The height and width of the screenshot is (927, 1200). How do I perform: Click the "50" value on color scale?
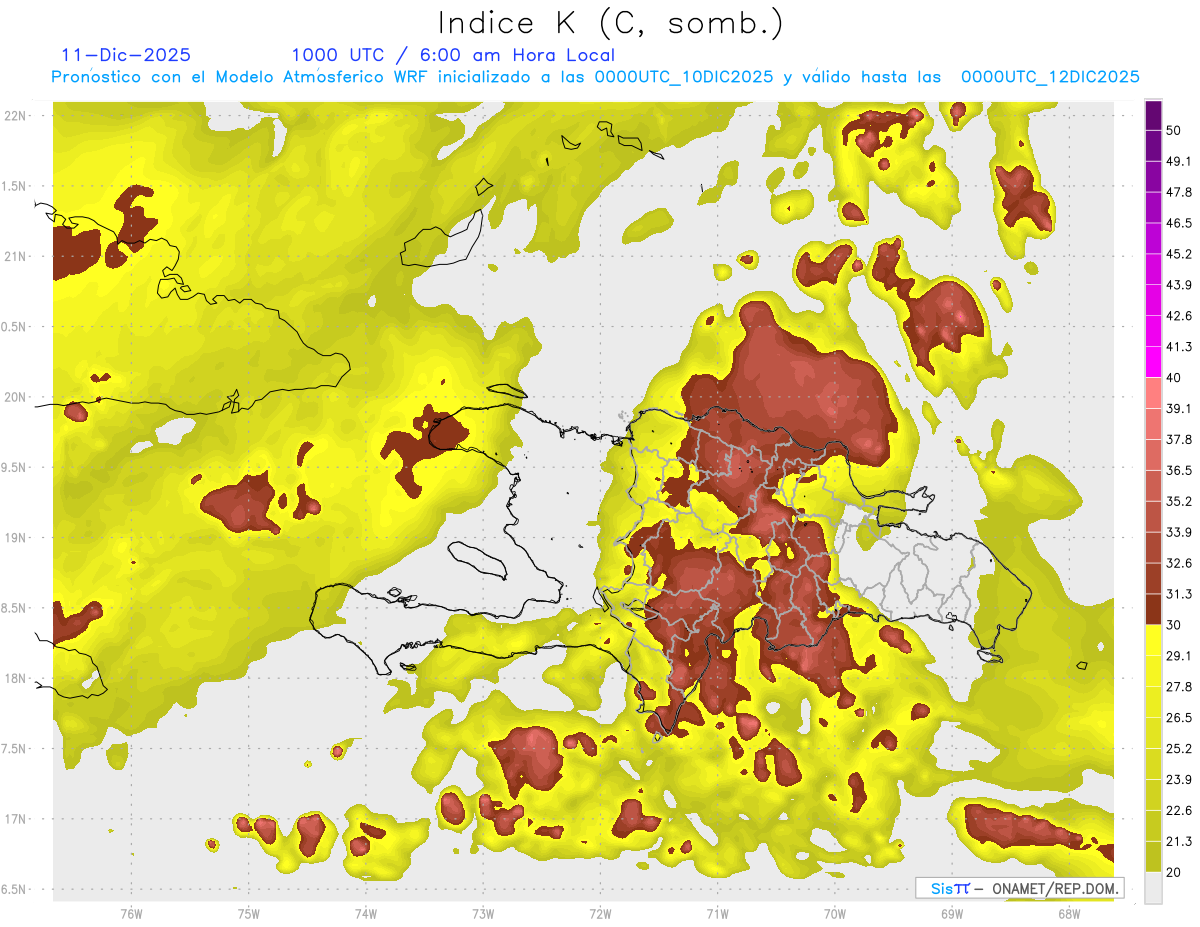point(1174,130)
